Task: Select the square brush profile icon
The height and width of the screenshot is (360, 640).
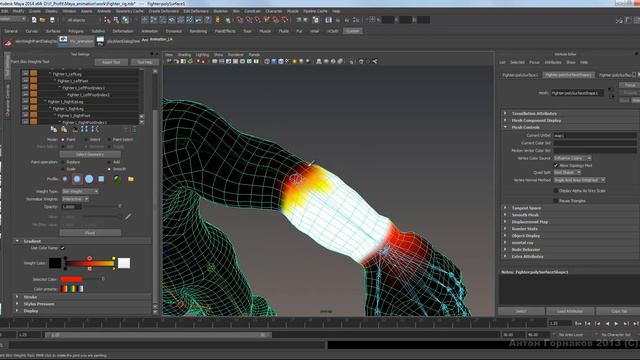Action: click(x=101, y=179)
